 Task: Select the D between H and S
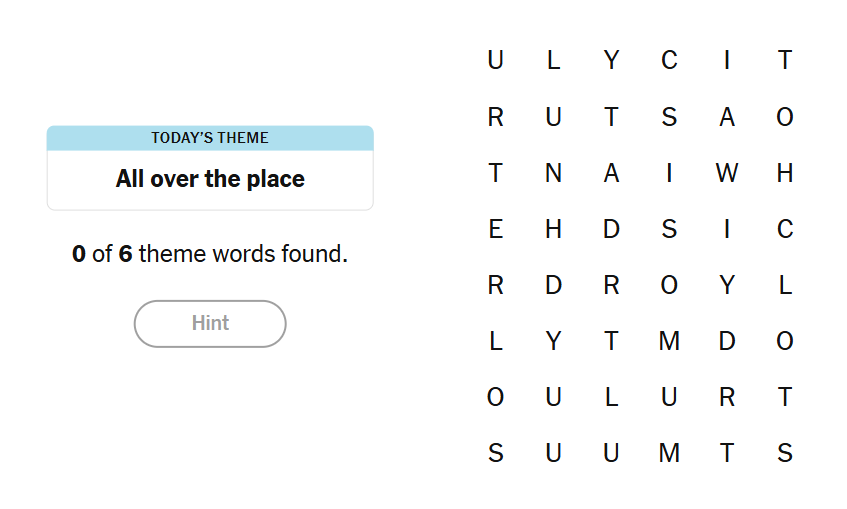[611, 229]
